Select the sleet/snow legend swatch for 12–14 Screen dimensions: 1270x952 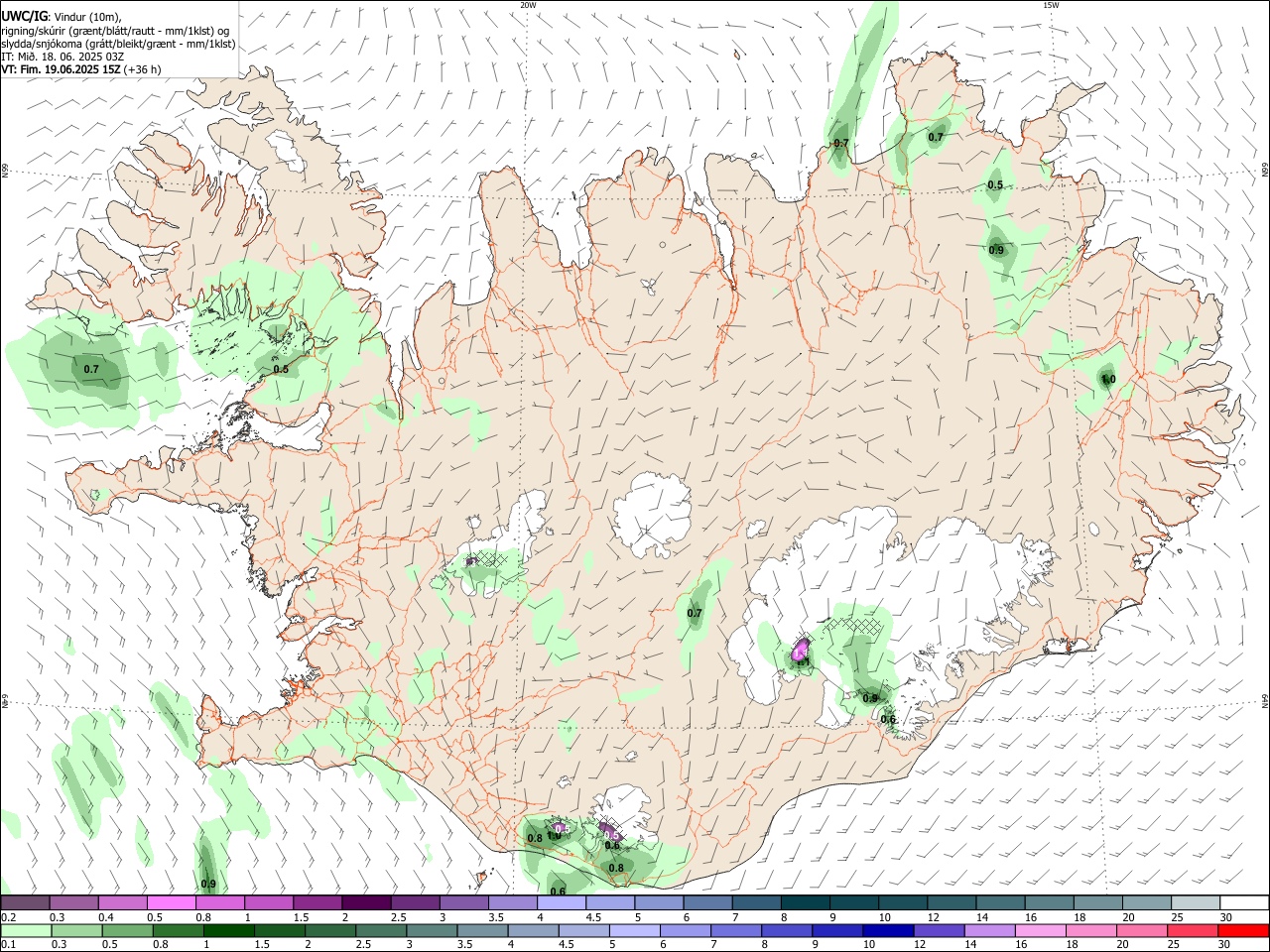coord(952,903)
